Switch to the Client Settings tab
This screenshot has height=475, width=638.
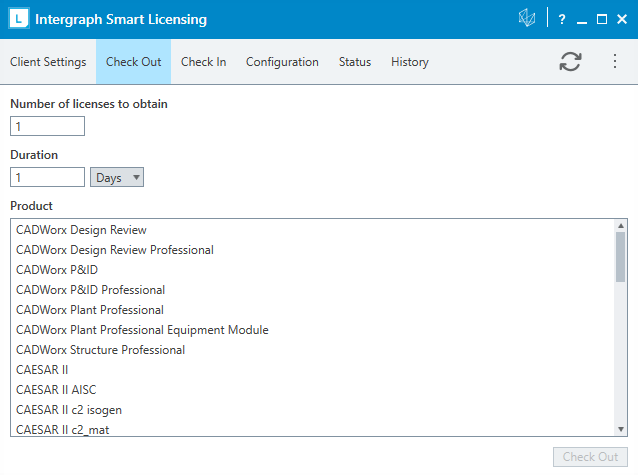(x=48, y=62)
